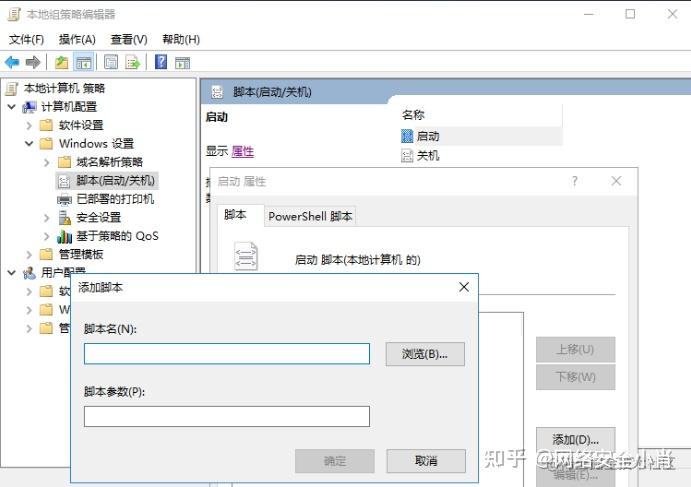Toggle the show/hide action pane icon
Viewport: 691px width, 487px height.
click(x=182, y=63)
